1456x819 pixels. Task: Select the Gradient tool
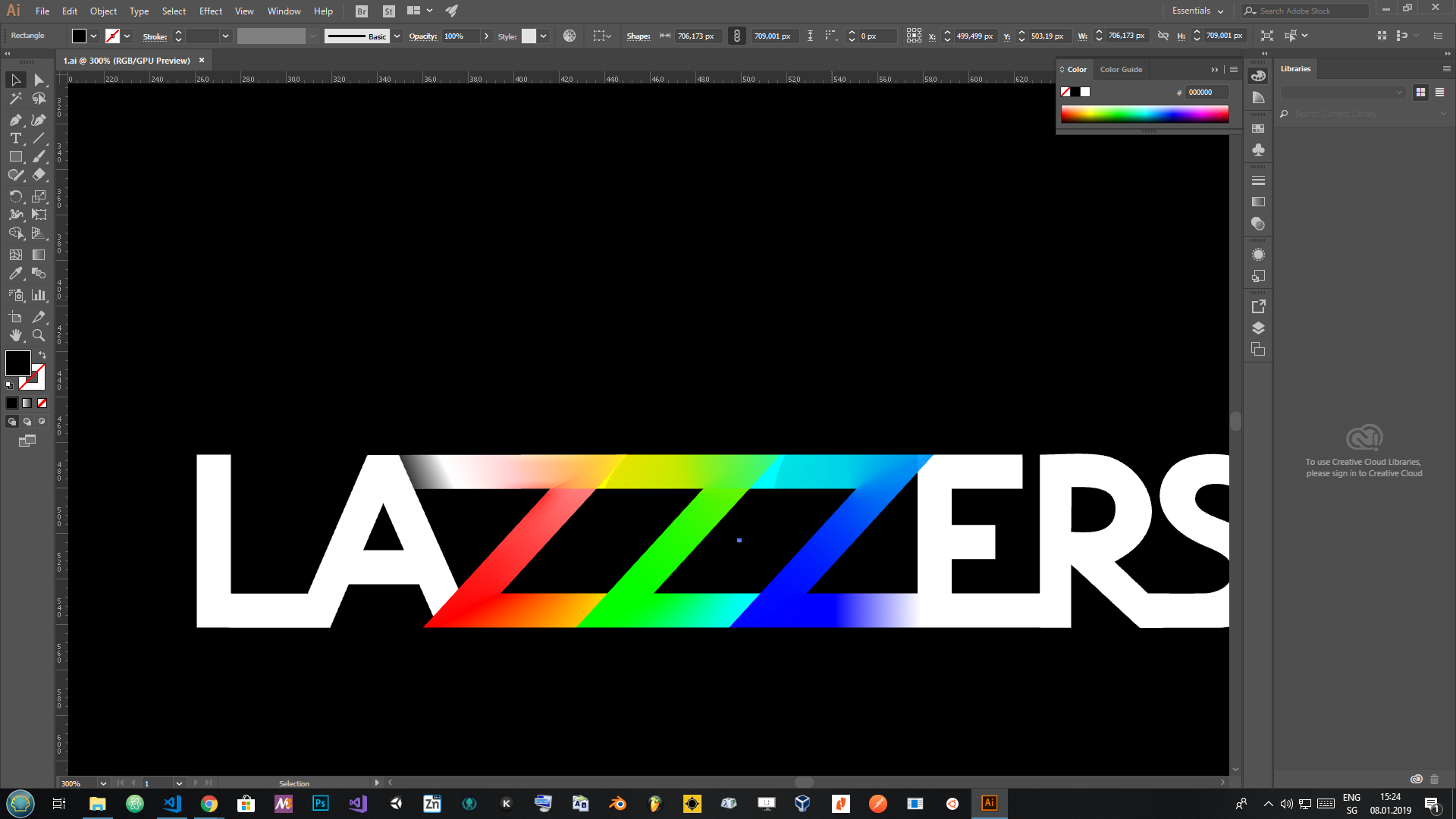point(39,255)
